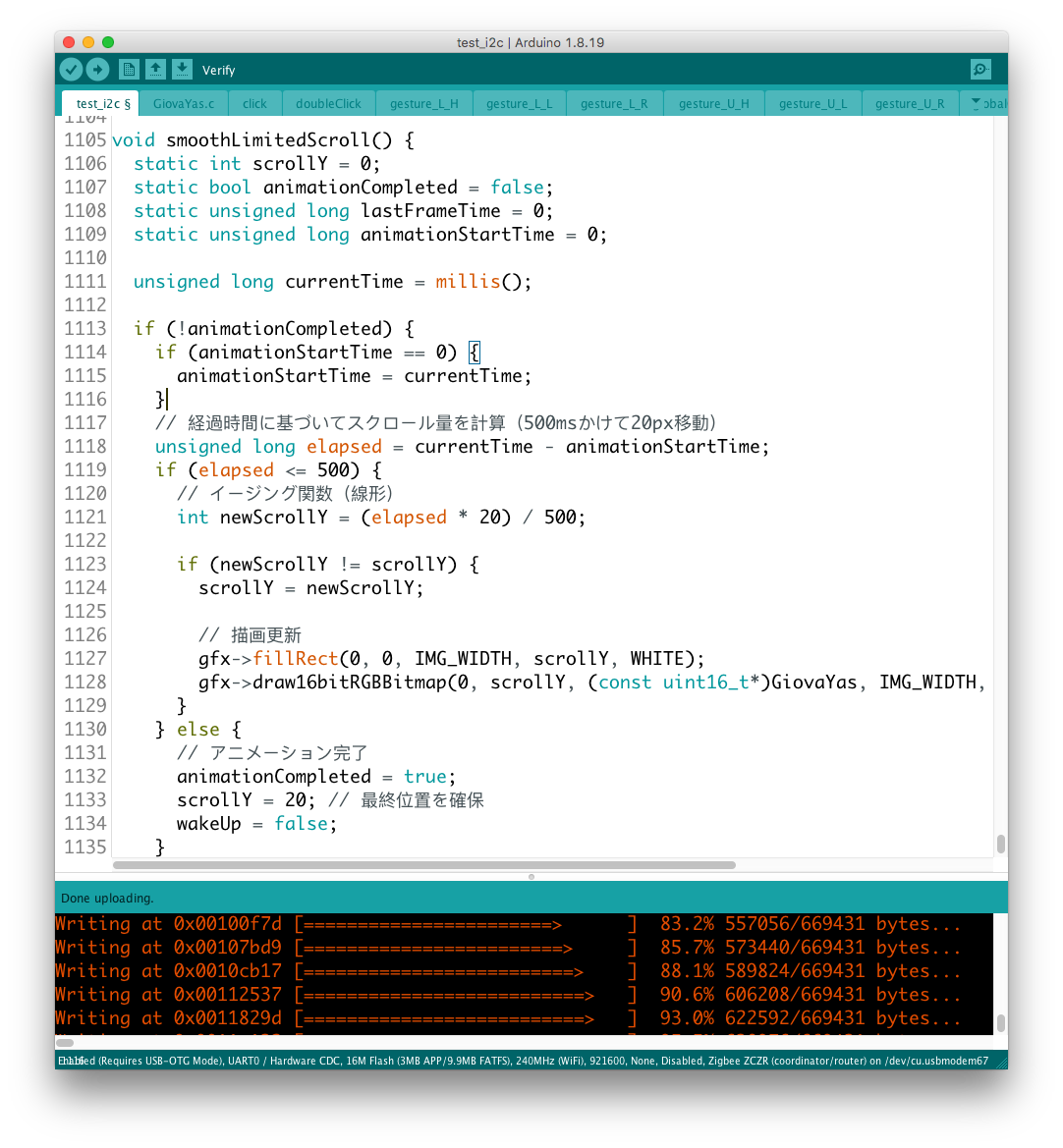This screenshot has height=1148, width=1063.
Task: Click the Upload arrow icon
Action: (97, 69)
